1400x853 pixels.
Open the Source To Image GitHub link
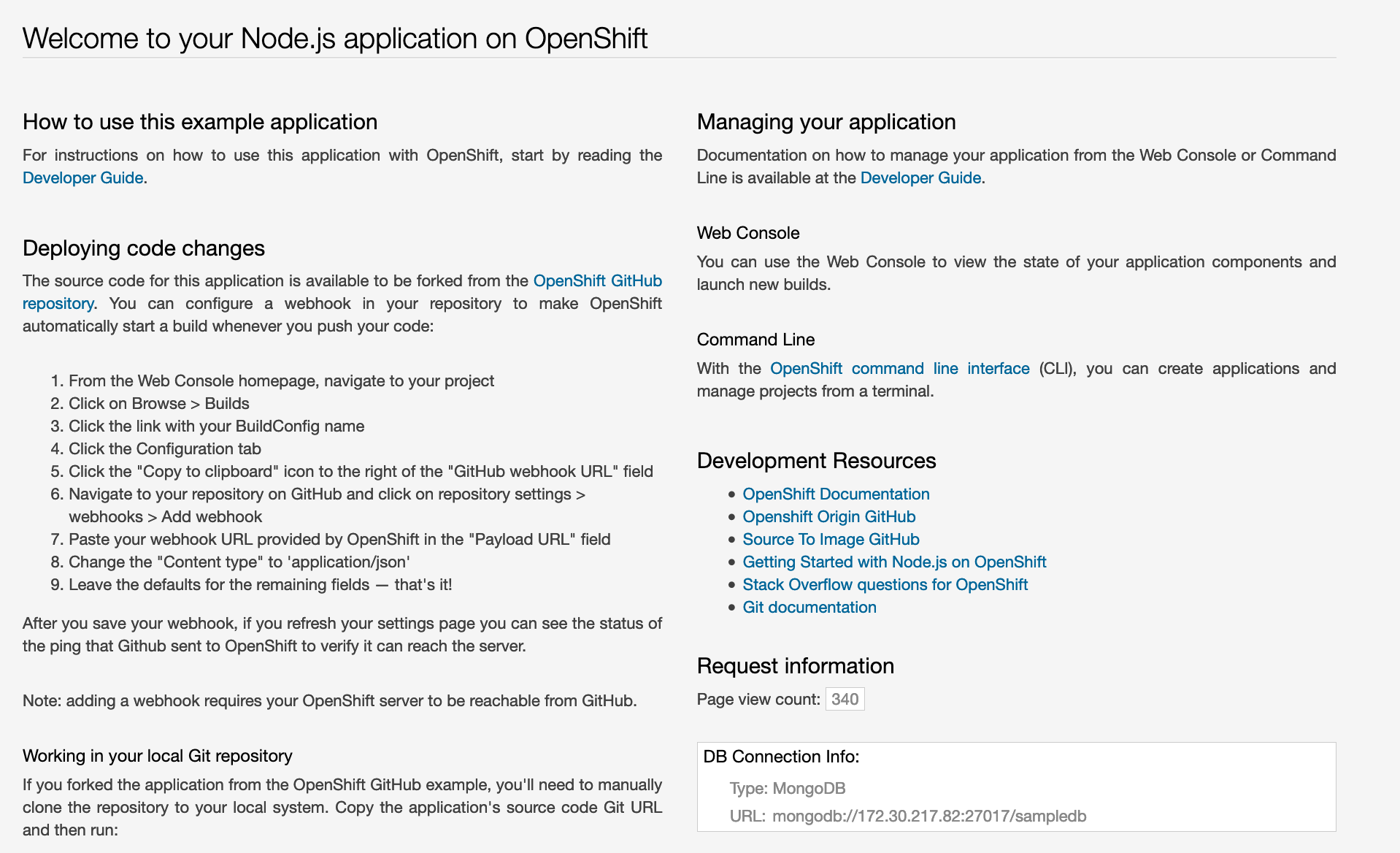click(x=831, y=539)
